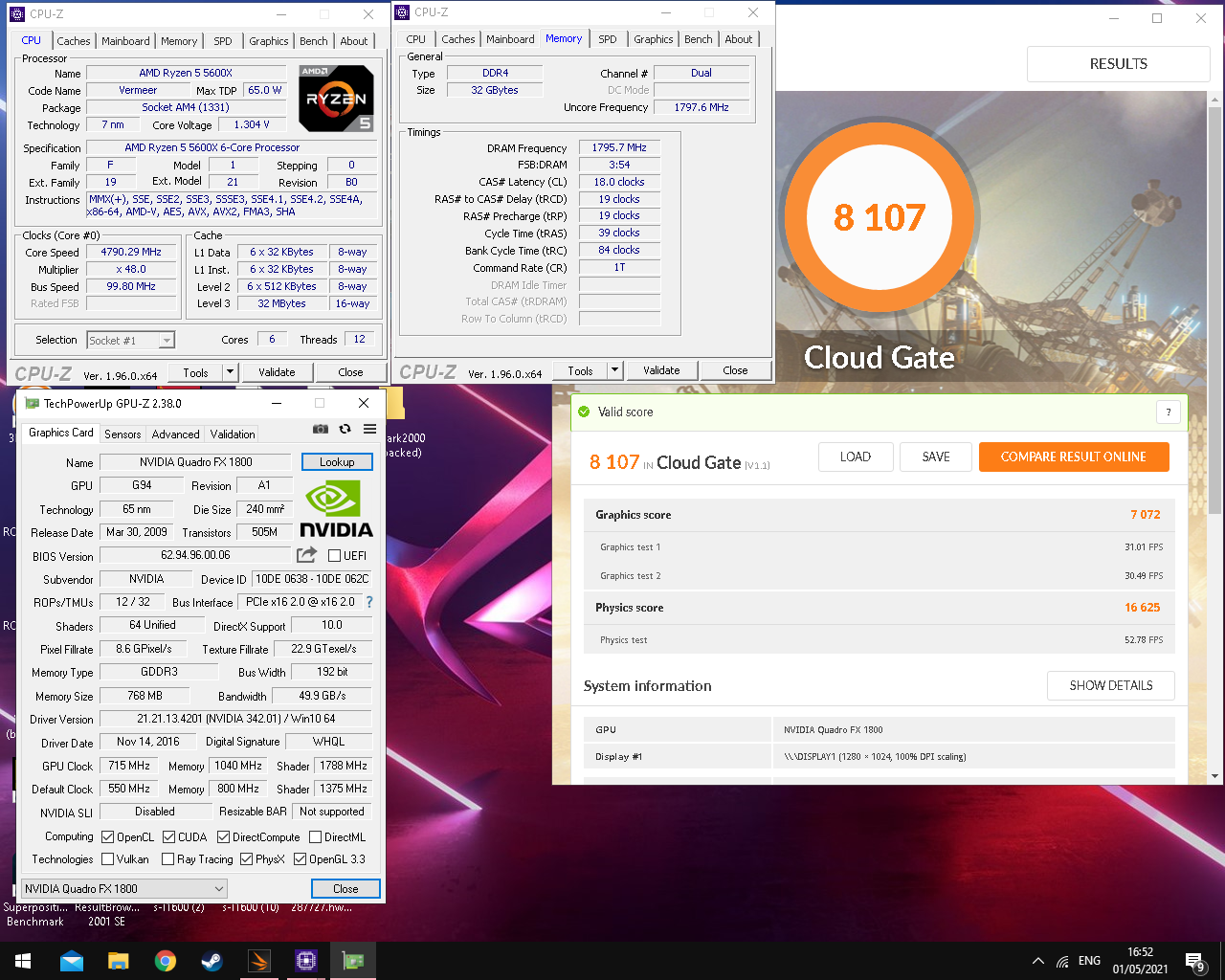
Task: Click the BIOS Version field 62.94.96.00.06
Action: pos(195,555)
